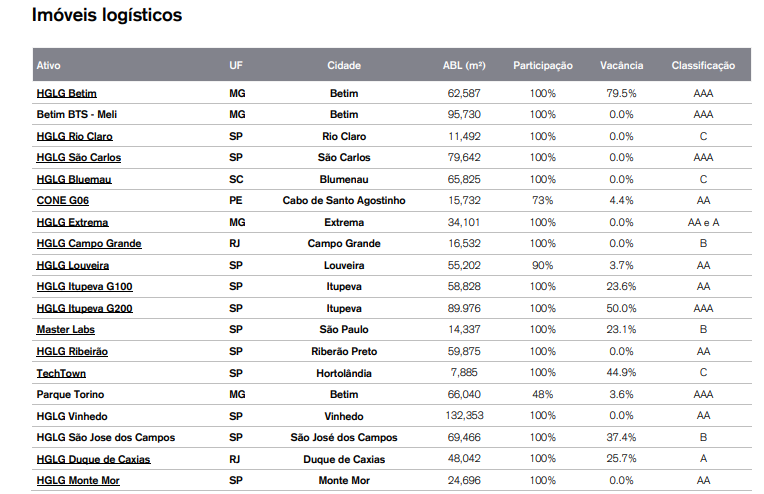Open the HGLG Itupeva G100 link

coord(84,287)
